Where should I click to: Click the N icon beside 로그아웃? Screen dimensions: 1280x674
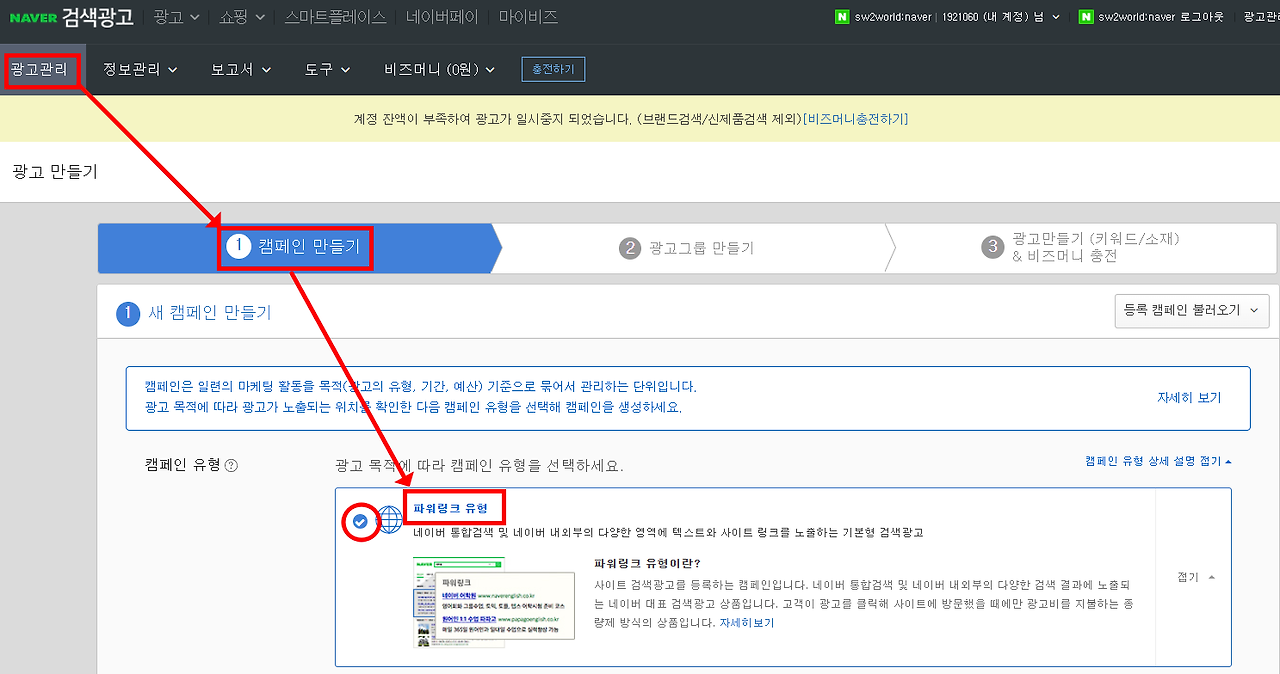(1087, 17)
